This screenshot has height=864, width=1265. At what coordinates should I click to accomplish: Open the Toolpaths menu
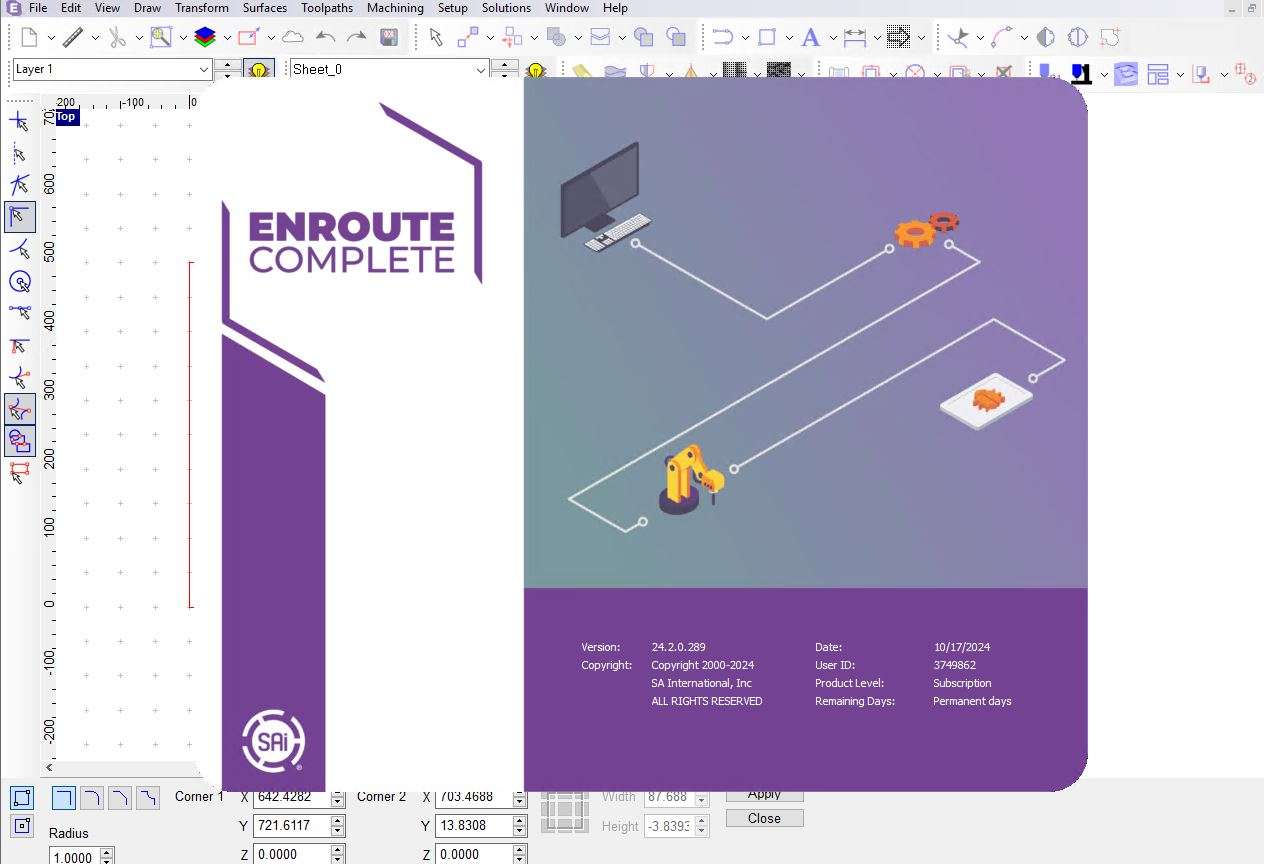(x=326, y=8)
